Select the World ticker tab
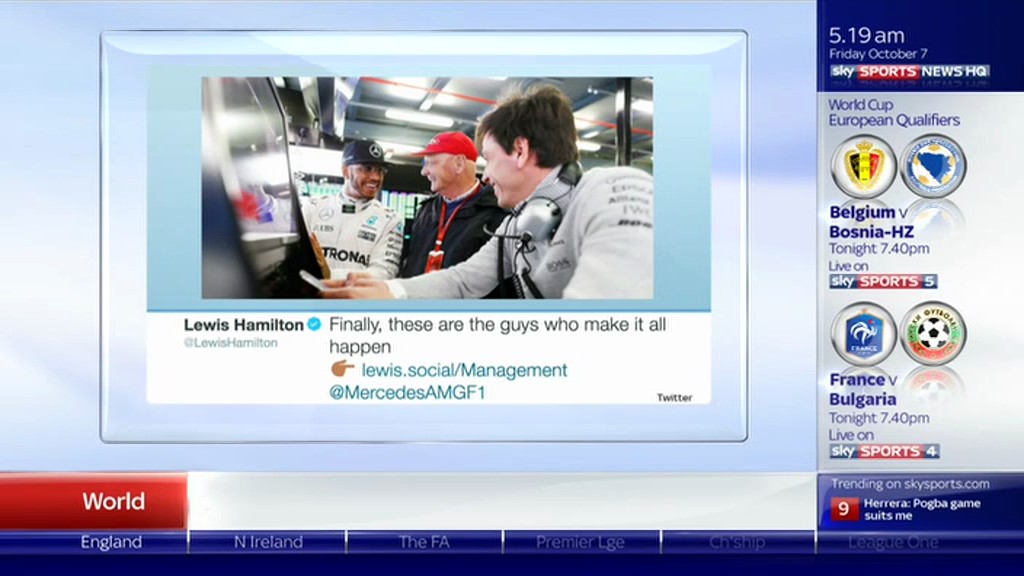Screen dimensions: 1024x576 click(x=94, y=501)
